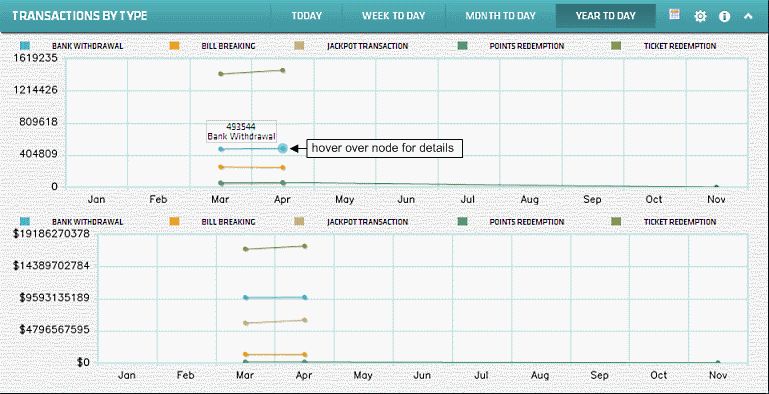Viewport: 769px width, 394px height.
Task: Collapse the Transactions By Type panel
Action: (748, 16)
